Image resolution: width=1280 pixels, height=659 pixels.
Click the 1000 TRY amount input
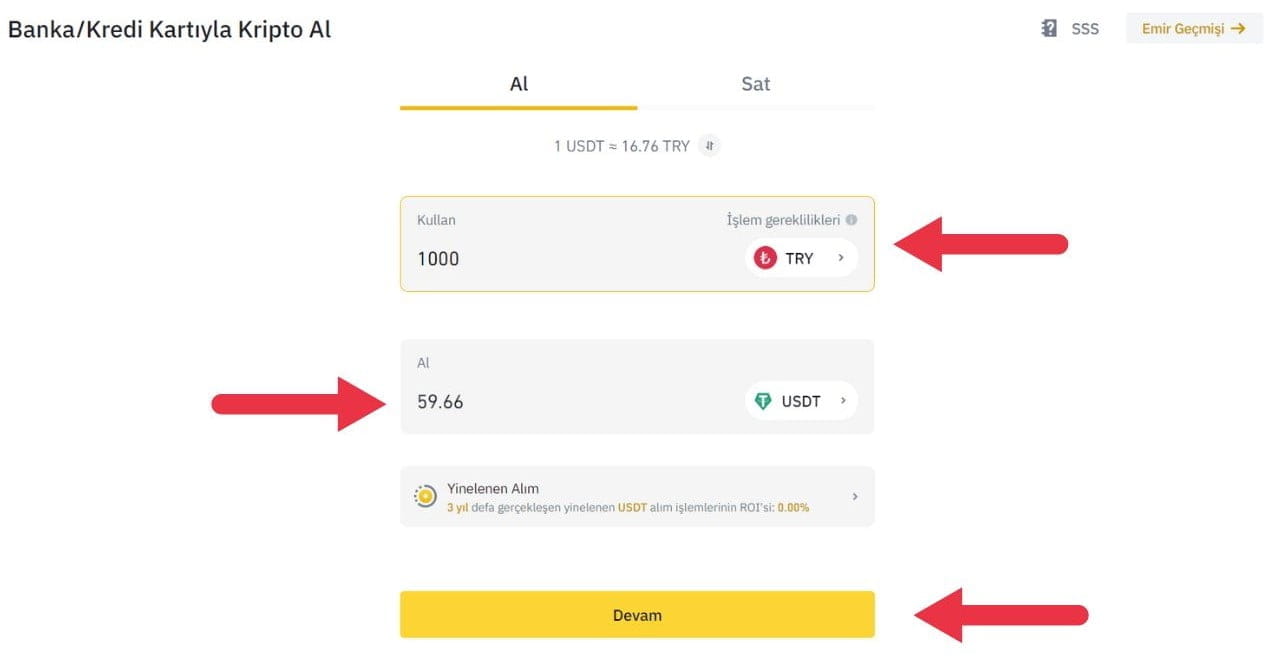tap(438, 258)
